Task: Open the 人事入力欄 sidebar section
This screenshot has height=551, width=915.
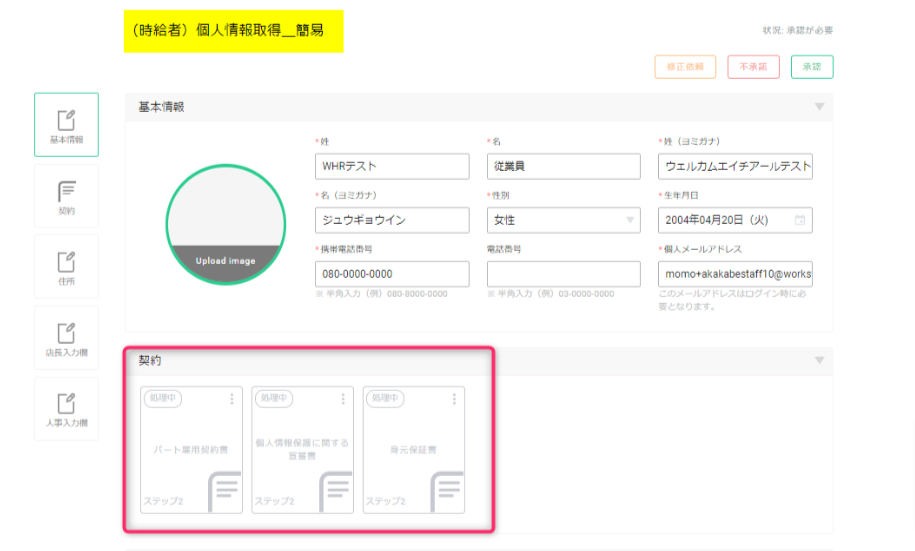Action: tap(67, 409)
